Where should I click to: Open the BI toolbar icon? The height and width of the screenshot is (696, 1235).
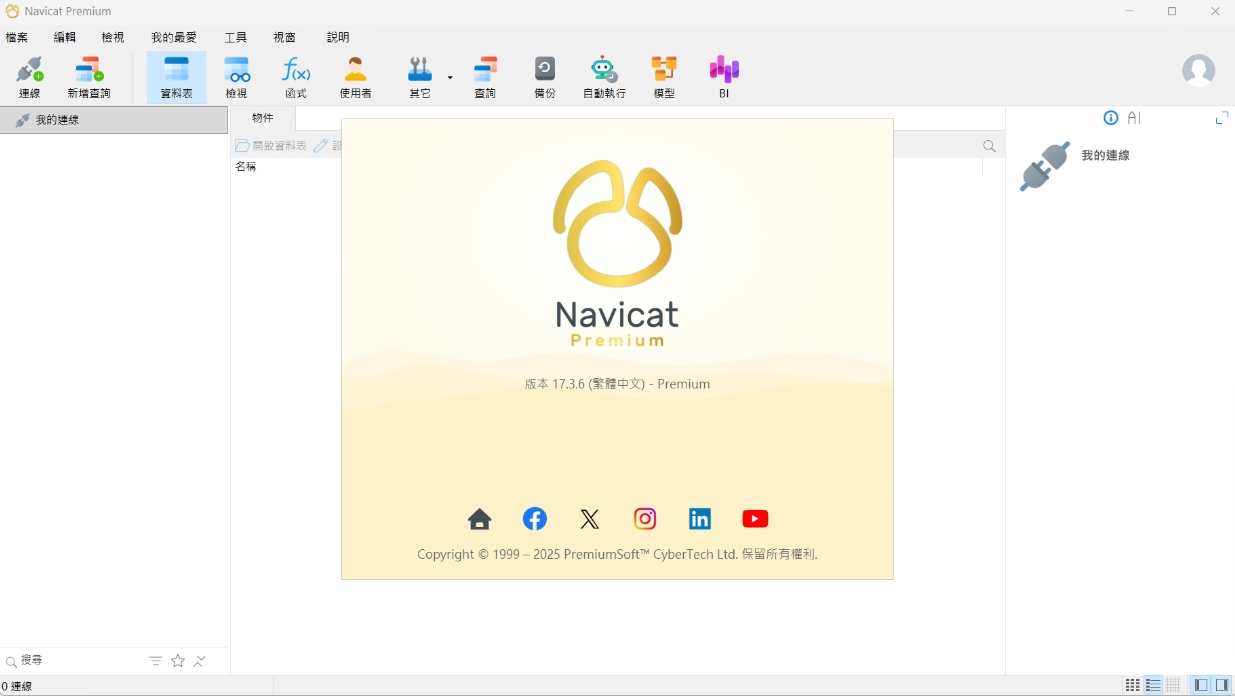click(724, 77)
